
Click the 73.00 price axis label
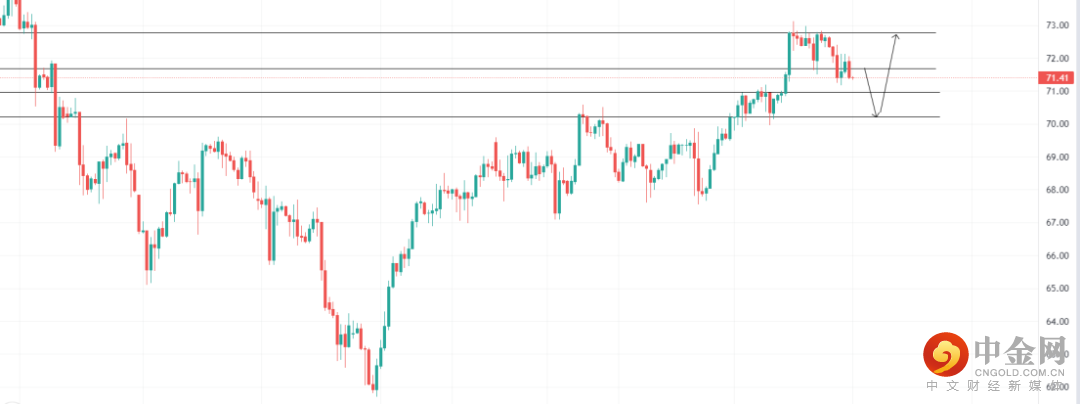[x=1057, y=25]
